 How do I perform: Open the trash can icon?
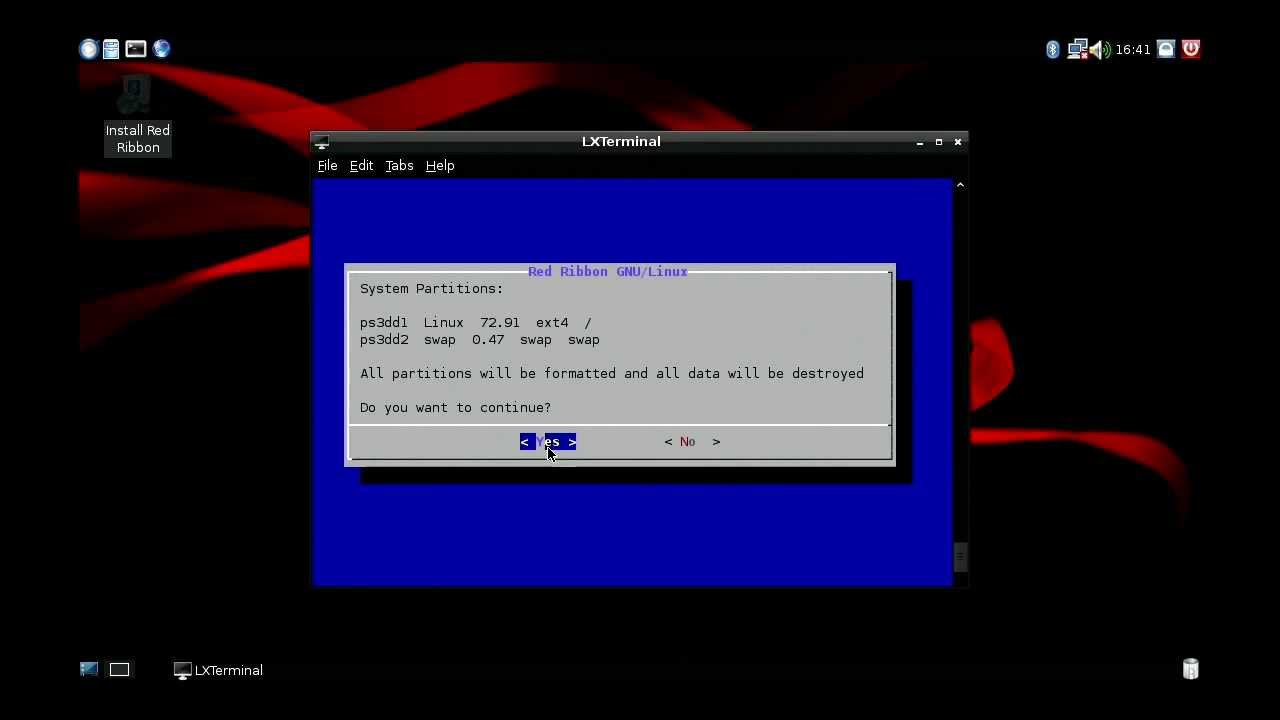point(1190,669)
